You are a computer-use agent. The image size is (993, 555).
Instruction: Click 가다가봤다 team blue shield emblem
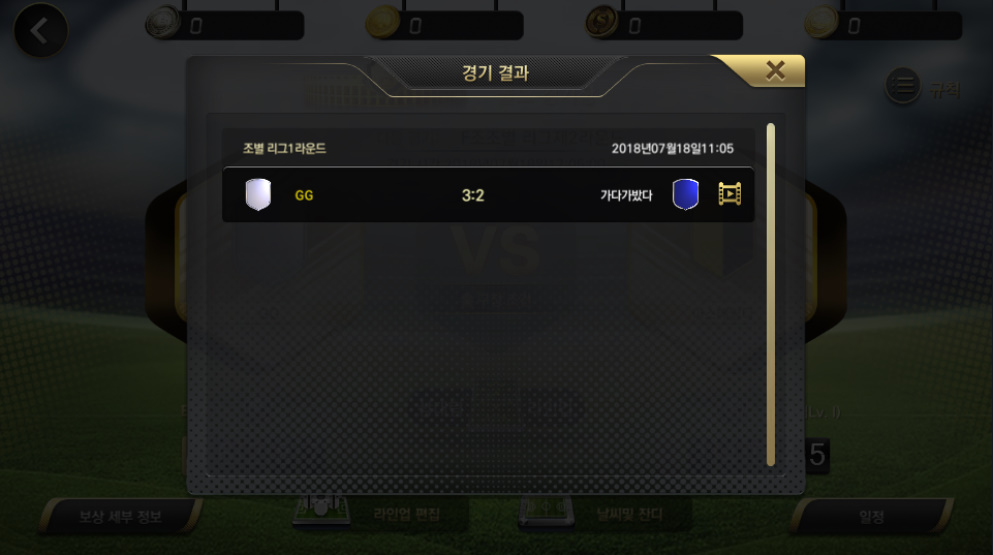(x=685, y=194)
